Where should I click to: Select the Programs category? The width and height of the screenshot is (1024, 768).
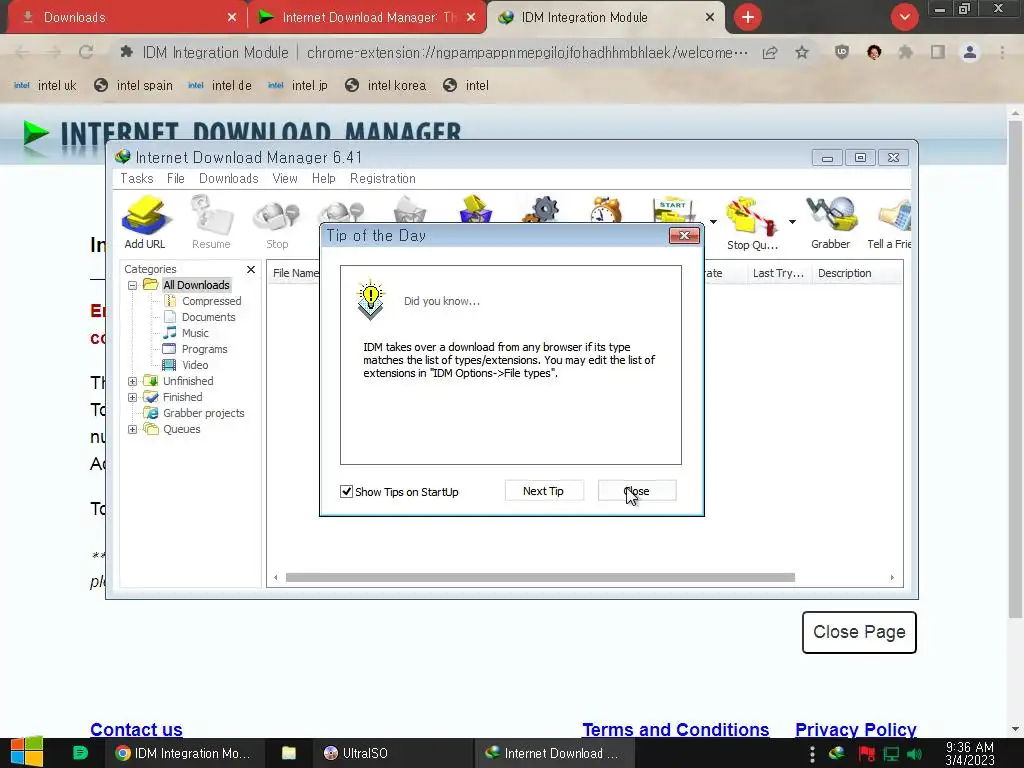(x=204, y=349)
